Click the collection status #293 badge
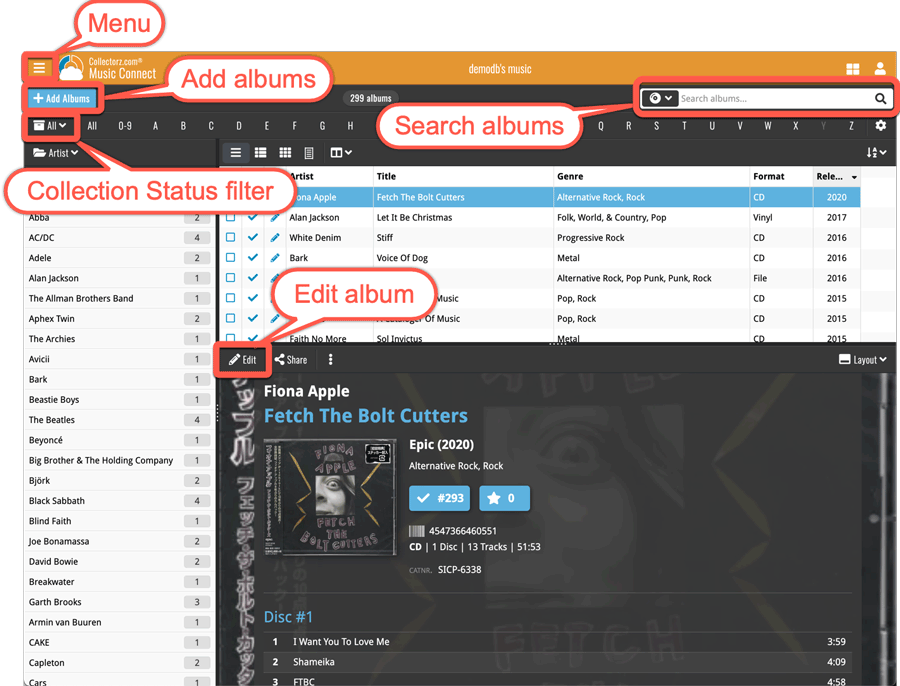900x686 pixels. pos(440,498)
